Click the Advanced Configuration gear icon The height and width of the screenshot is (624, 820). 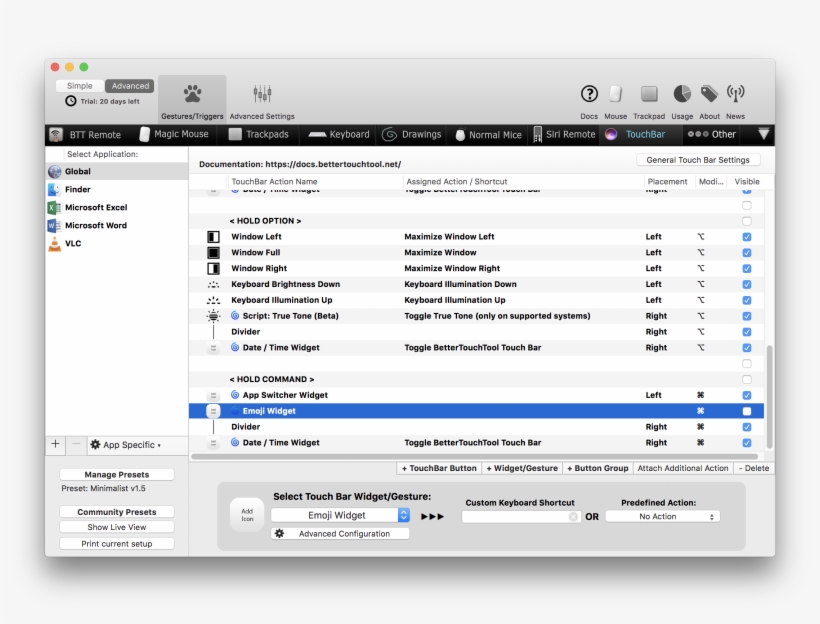click(x=281, y=534)
